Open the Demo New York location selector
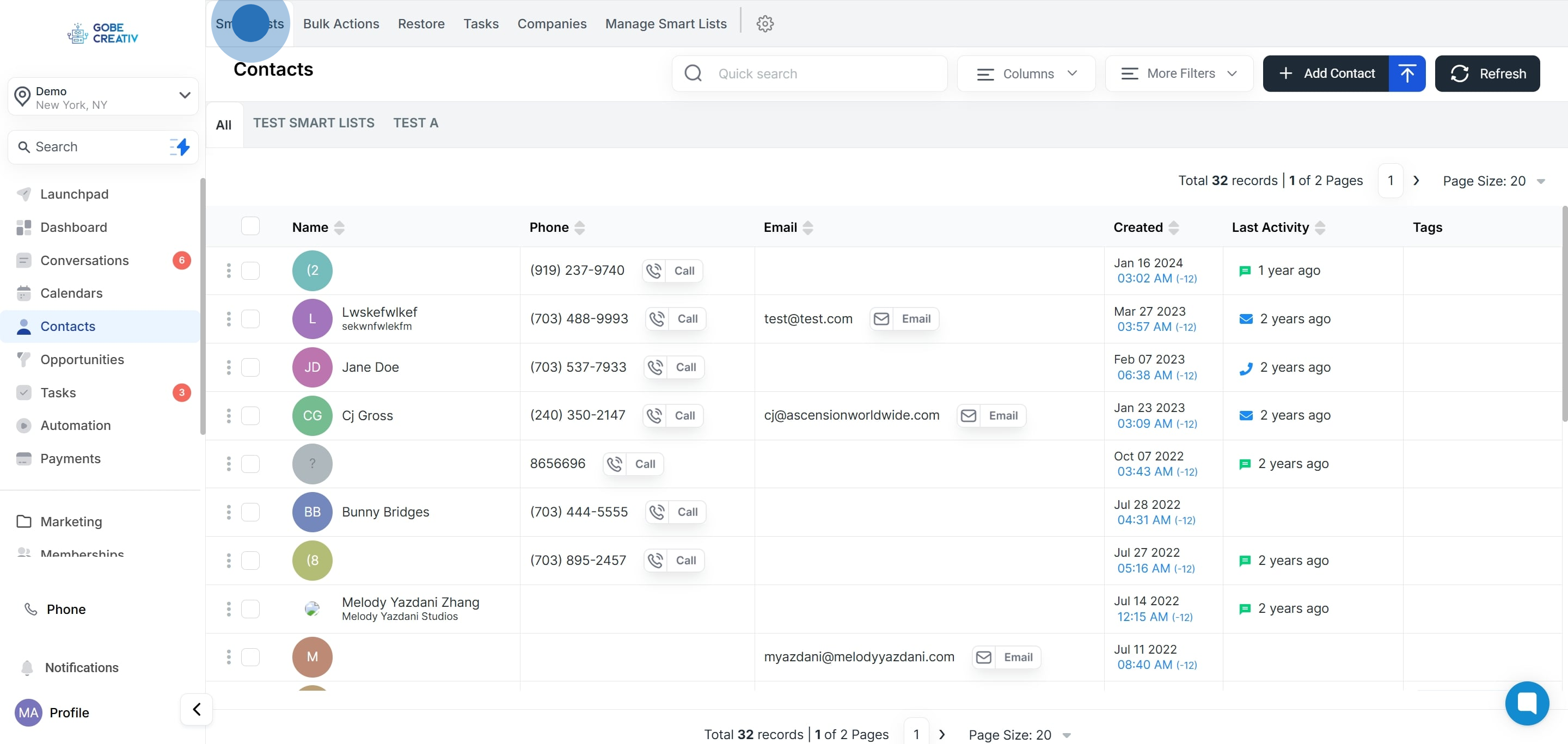The height and width of the screenshot is (744, 1568). tap(103, 97)
